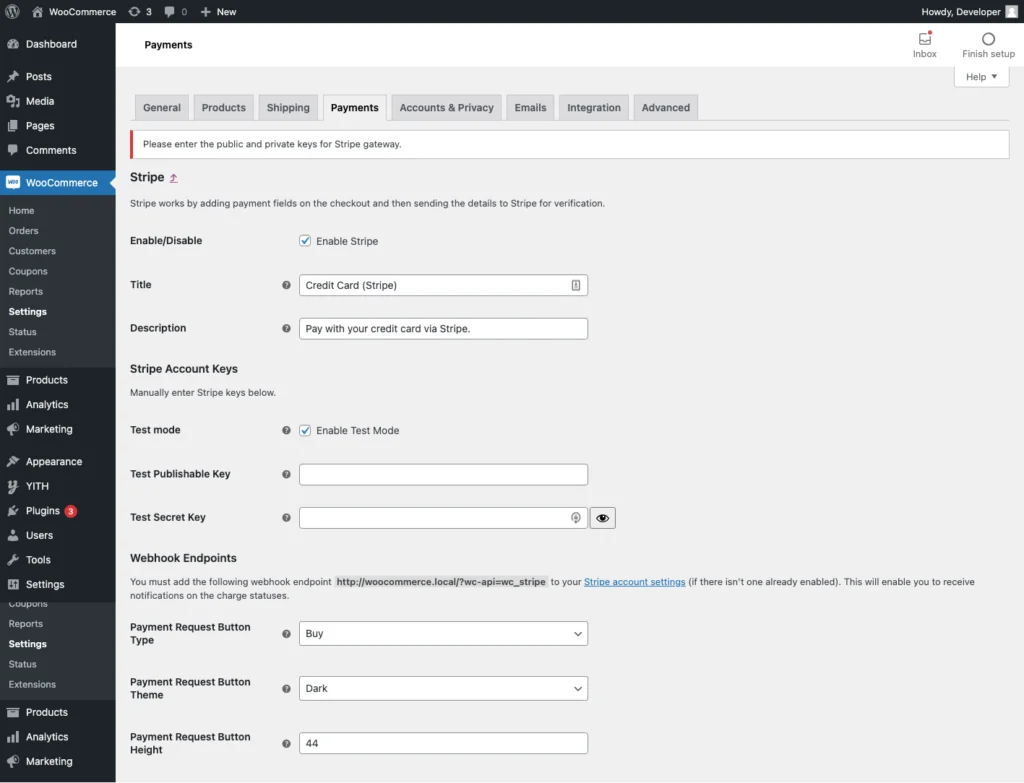Open Status in the upper WooCommerce submenu
1024x783 pixels.
click(22, 332)
